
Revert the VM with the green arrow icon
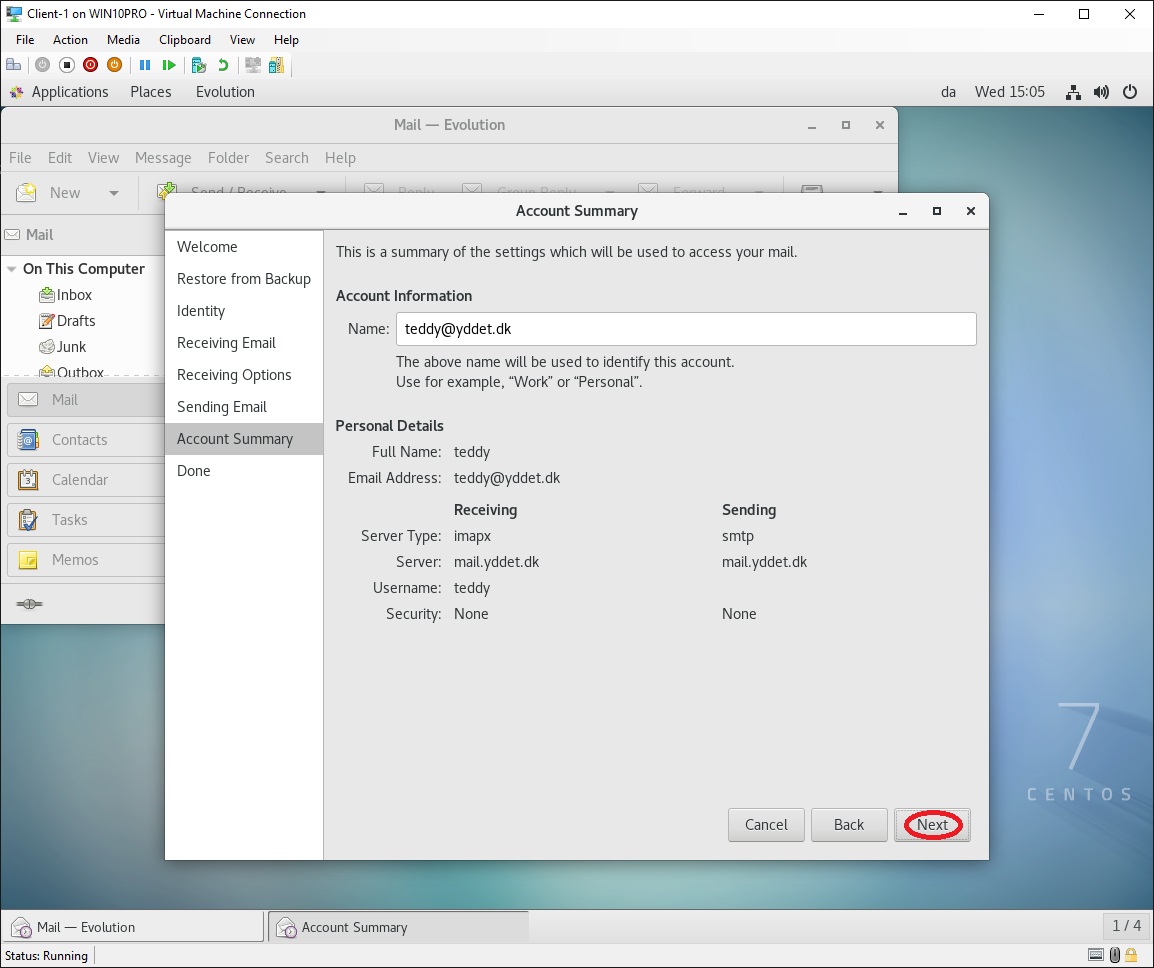222,65
